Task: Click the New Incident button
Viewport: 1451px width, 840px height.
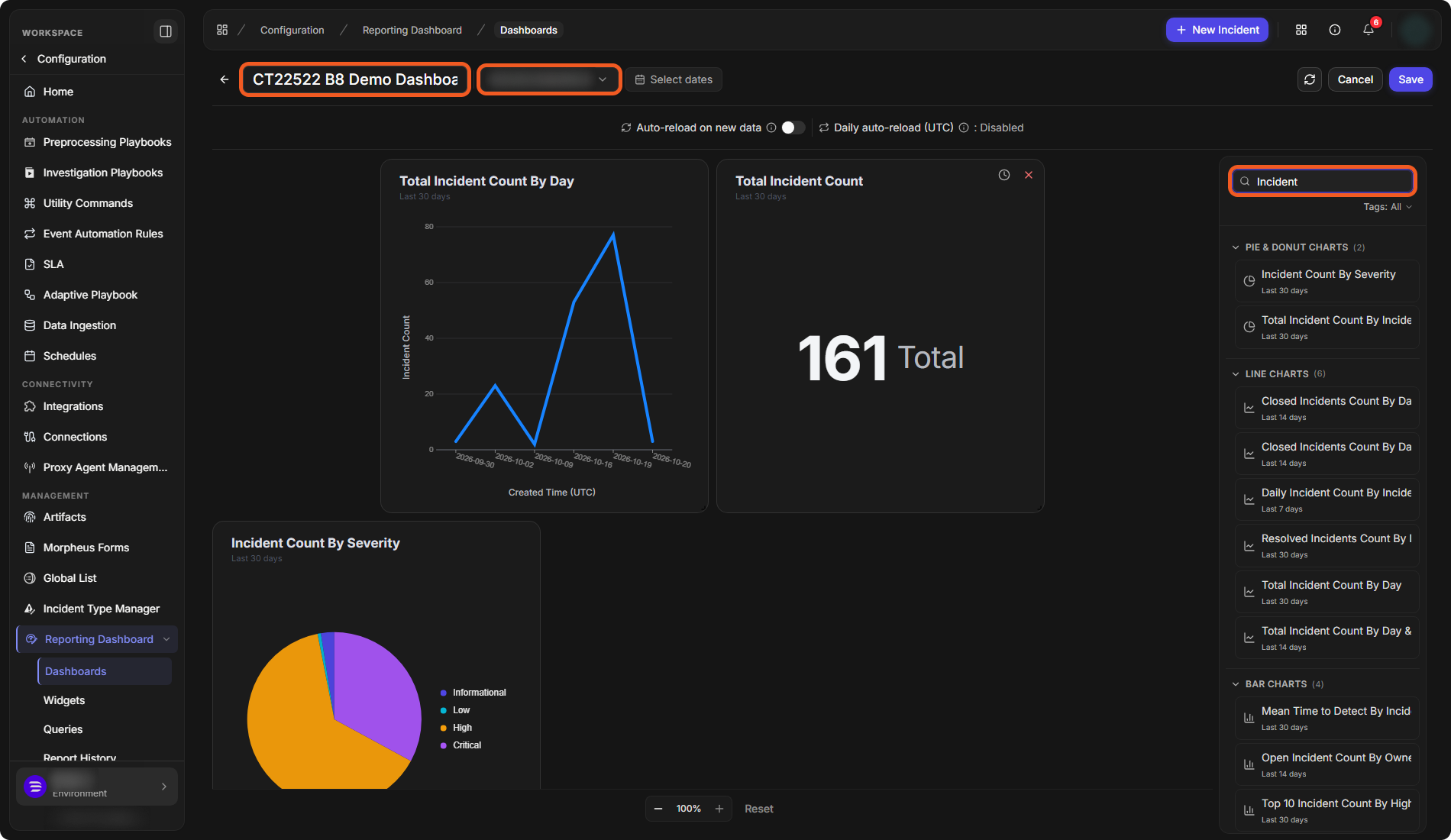Action: click(x=1217, y=30)
